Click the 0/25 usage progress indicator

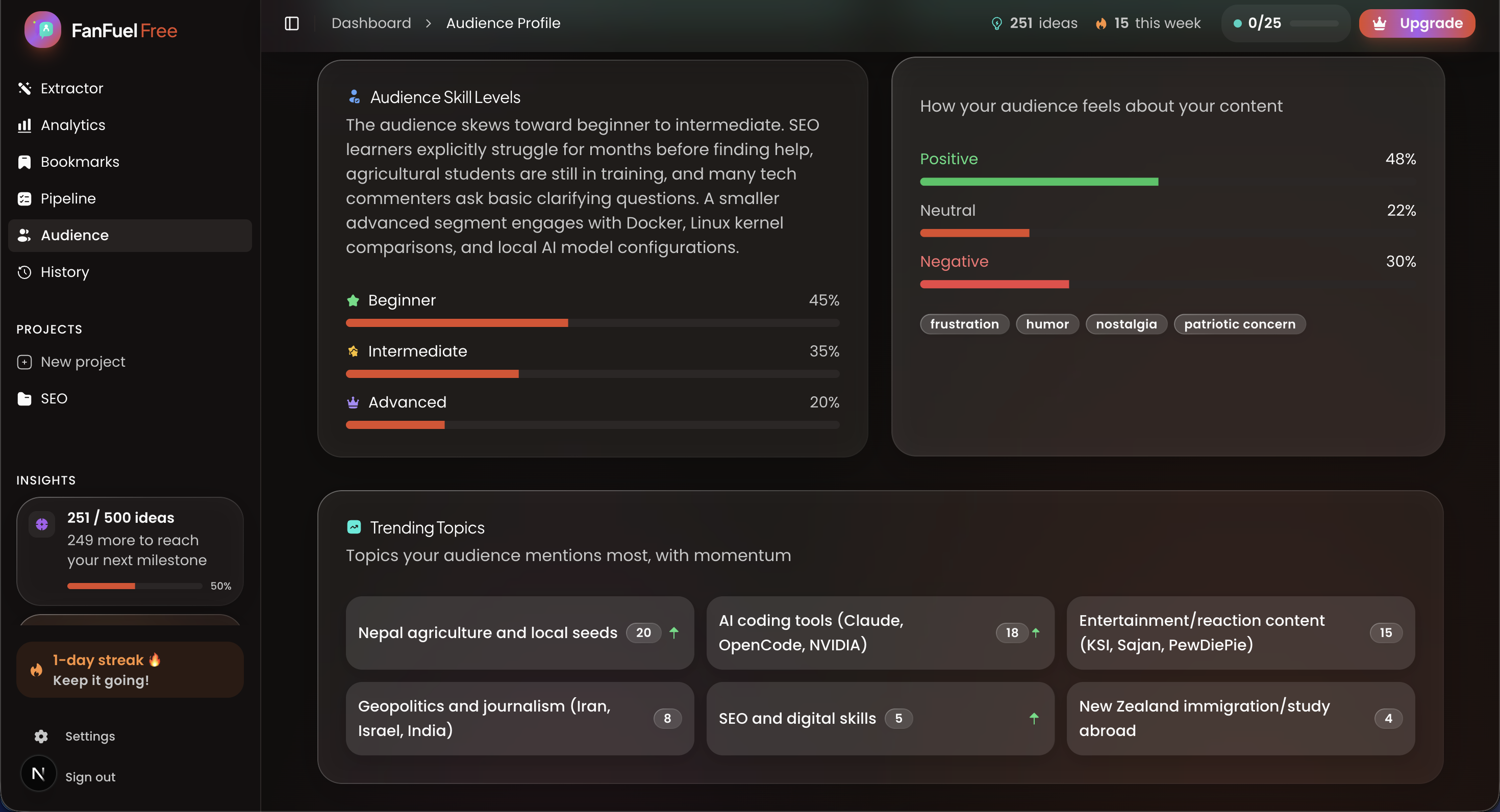click(x=1285, y=23)
